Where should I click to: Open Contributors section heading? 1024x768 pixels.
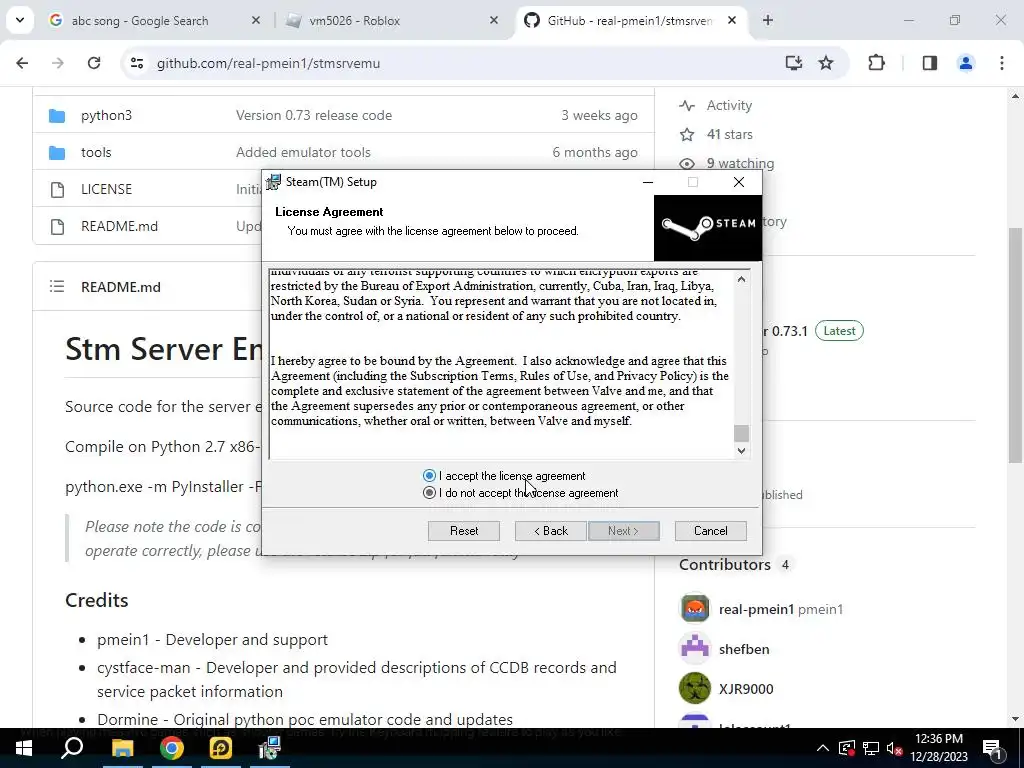[x=725, y=565]
